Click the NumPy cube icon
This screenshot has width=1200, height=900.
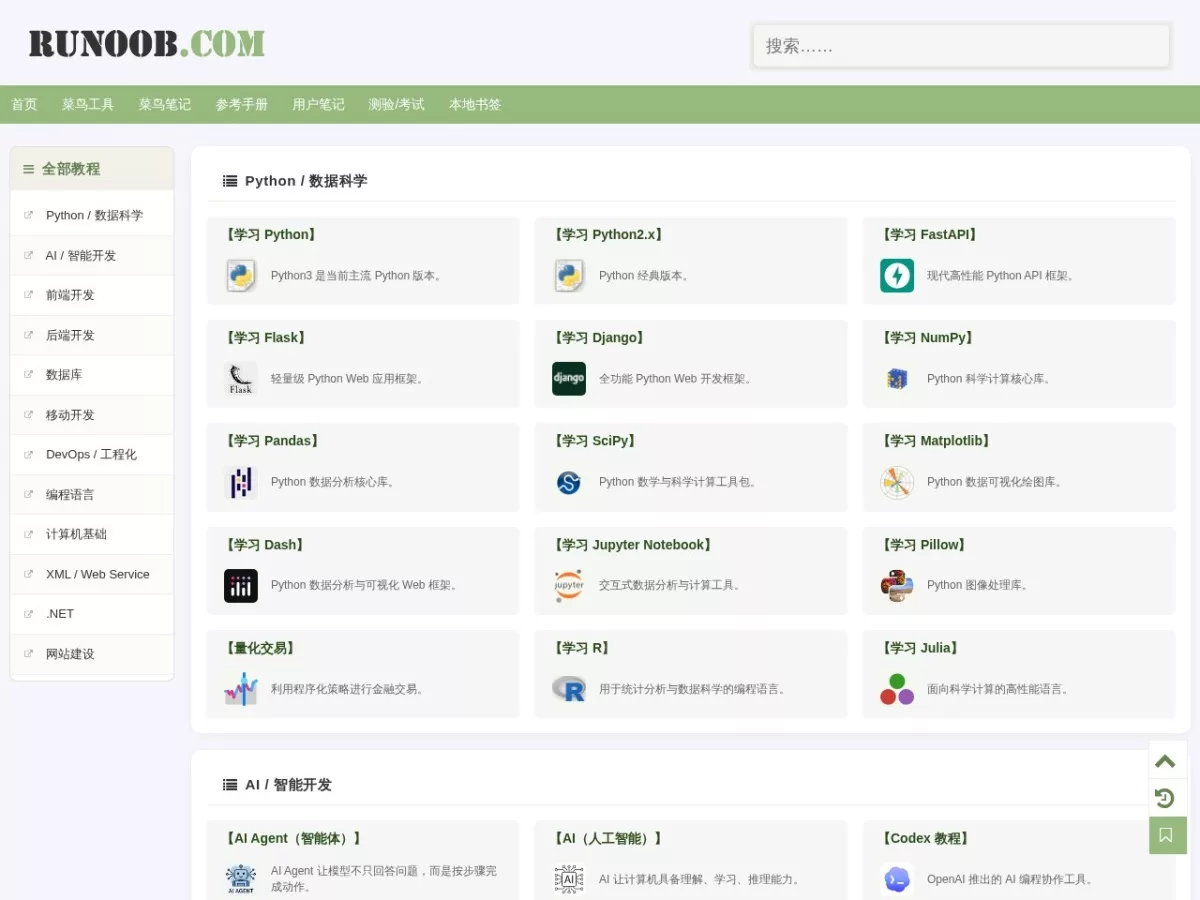click(897, 379)
